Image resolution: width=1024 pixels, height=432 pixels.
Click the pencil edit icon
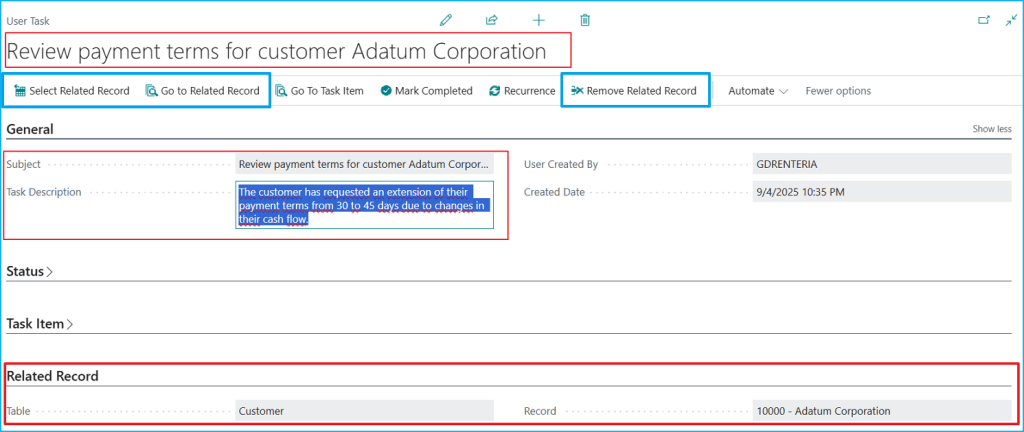tap(446, 20)
